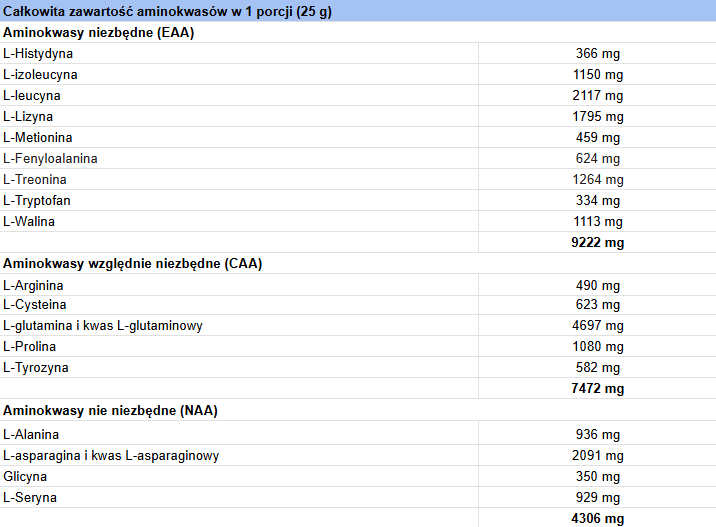Screen dimensions: 716x527
Task: Click the L-Histydyna row label
Action: point(38,54)
